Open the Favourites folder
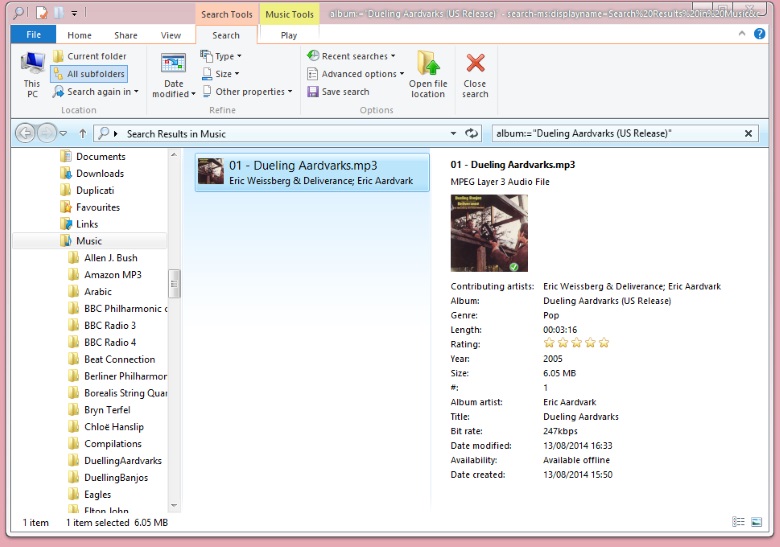The image size is (780, 547). [90, 207]
